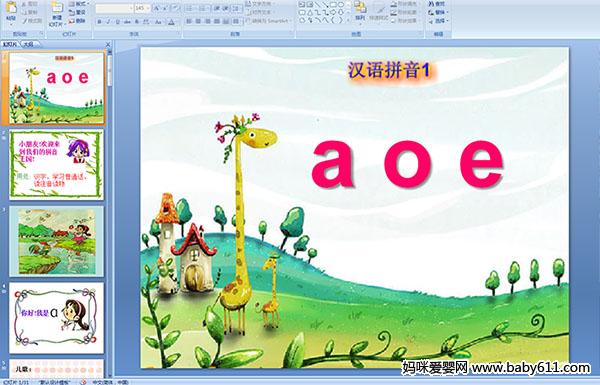Click the Reset slide icon
This screenshot has height=385, width=600.
point(72,12)
